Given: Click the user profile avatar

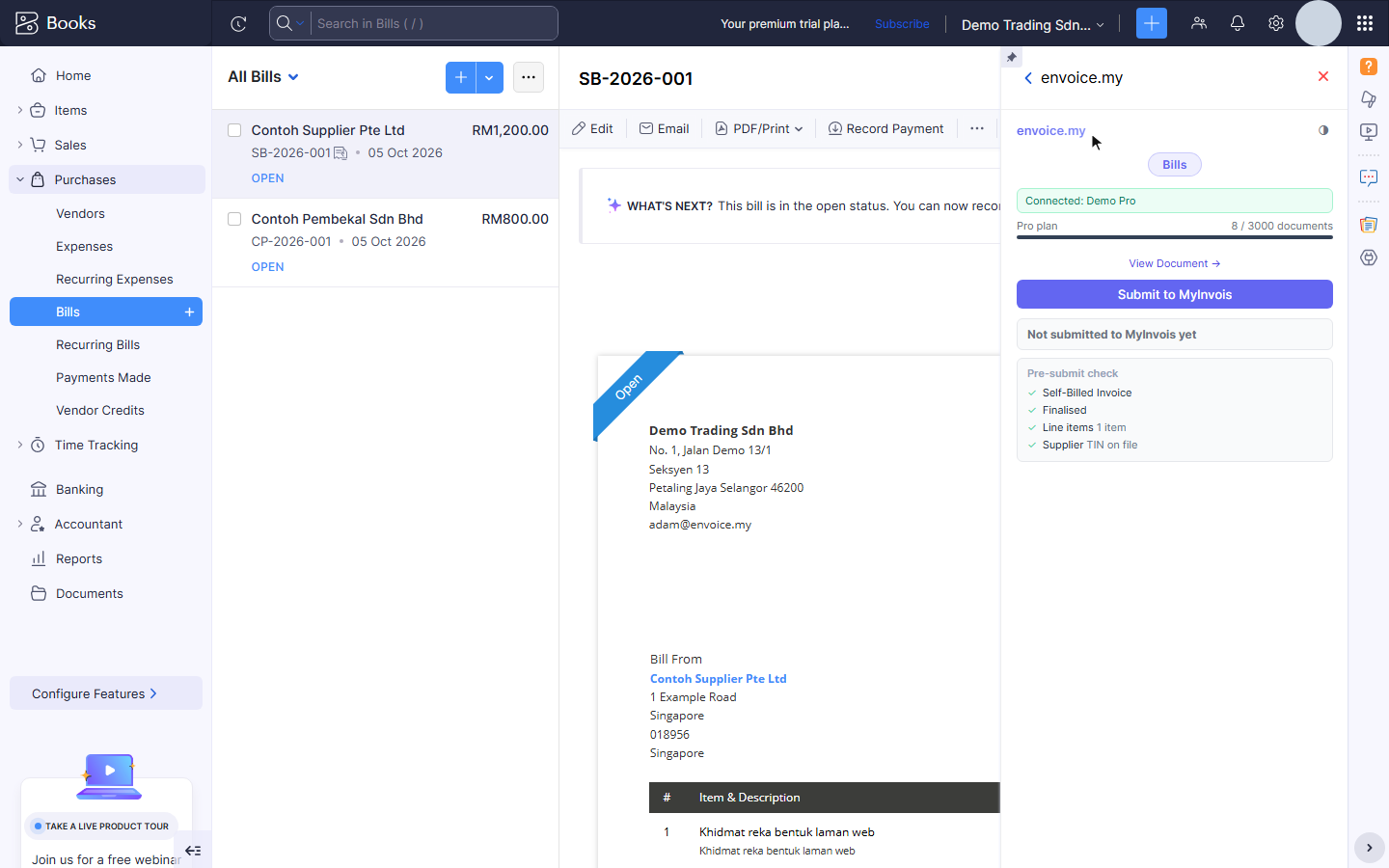Looking at the screenshot, I should (1319, 23).
